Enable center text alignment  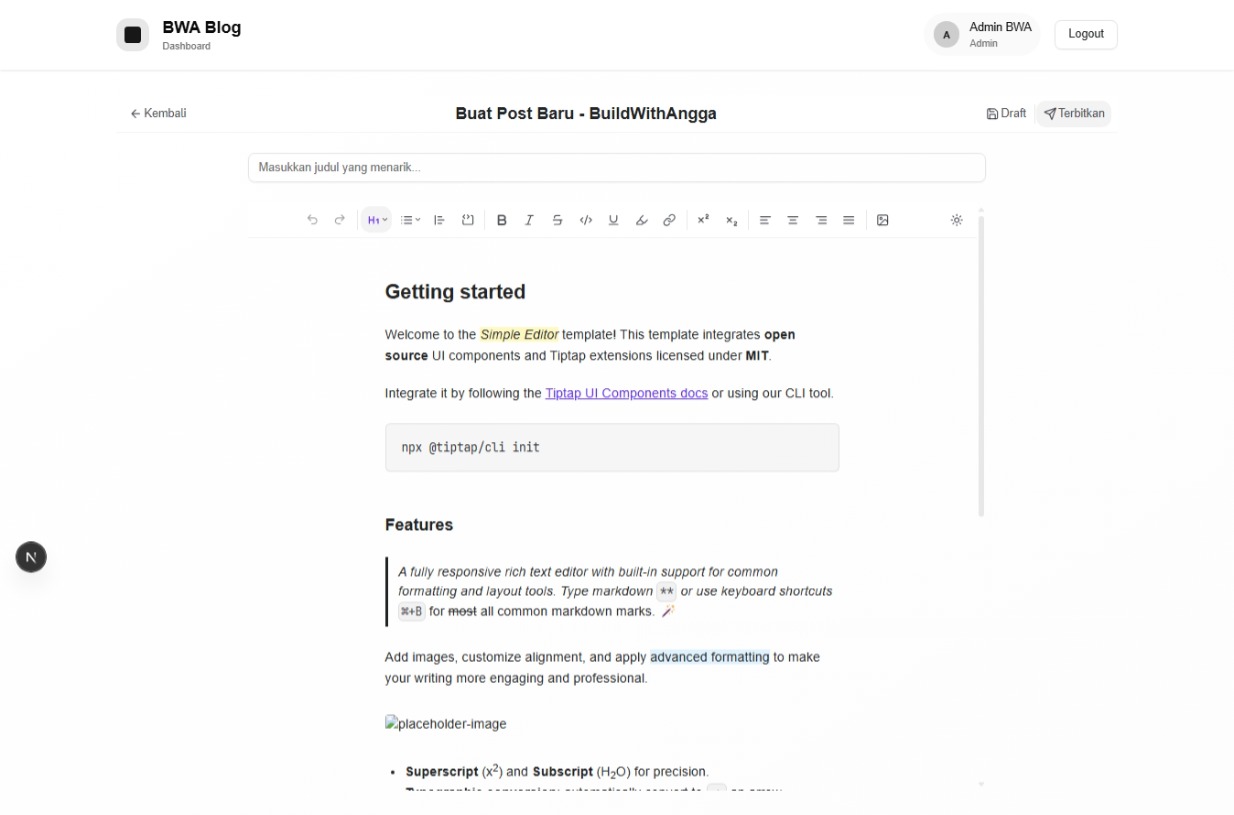coord(790,219)
